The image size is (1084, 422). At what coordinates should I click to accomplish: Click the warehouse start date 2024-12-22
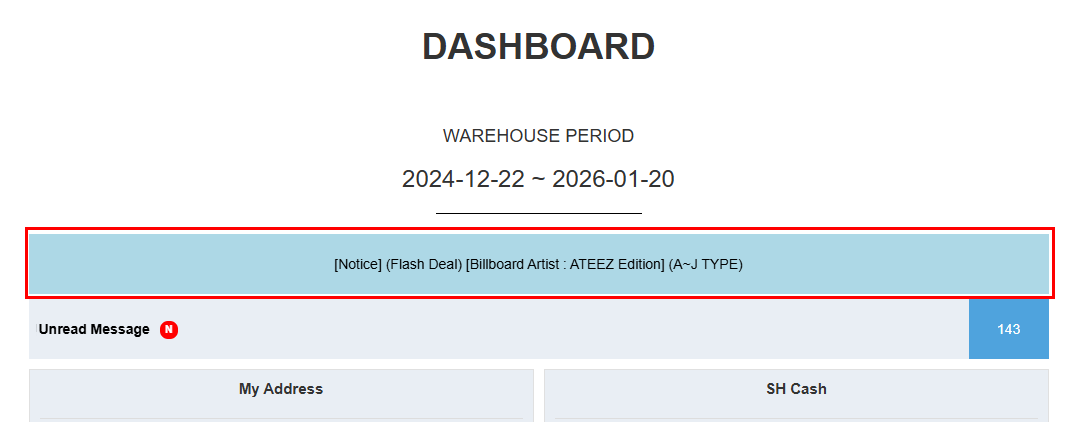[x=461, y=179]
